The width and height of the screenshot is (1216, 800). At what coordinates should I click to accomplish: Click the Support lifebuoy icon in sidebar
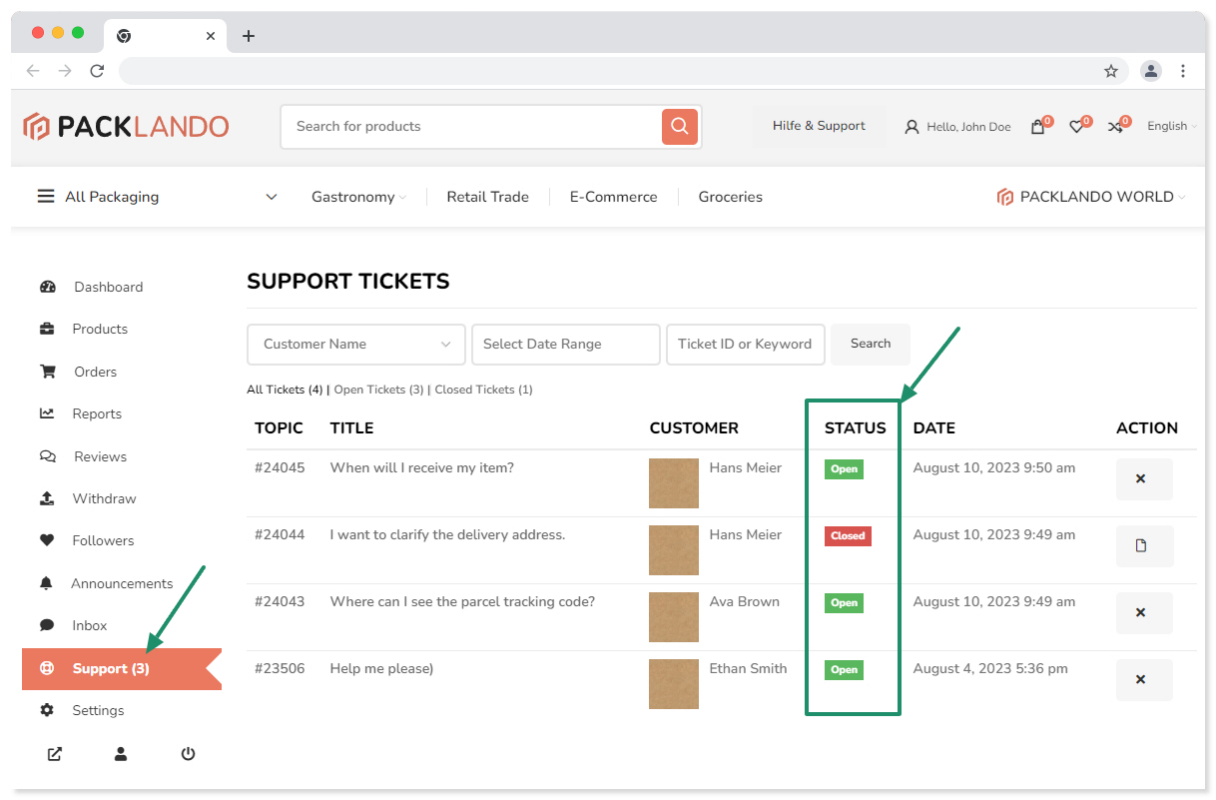[47, 668]
